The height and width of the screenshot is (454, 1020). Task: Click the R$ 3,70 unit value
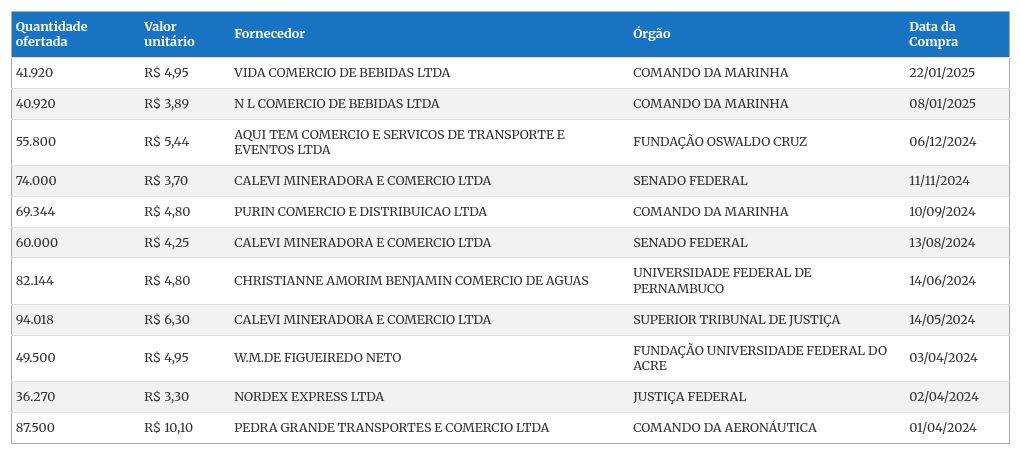pos(166,181)
